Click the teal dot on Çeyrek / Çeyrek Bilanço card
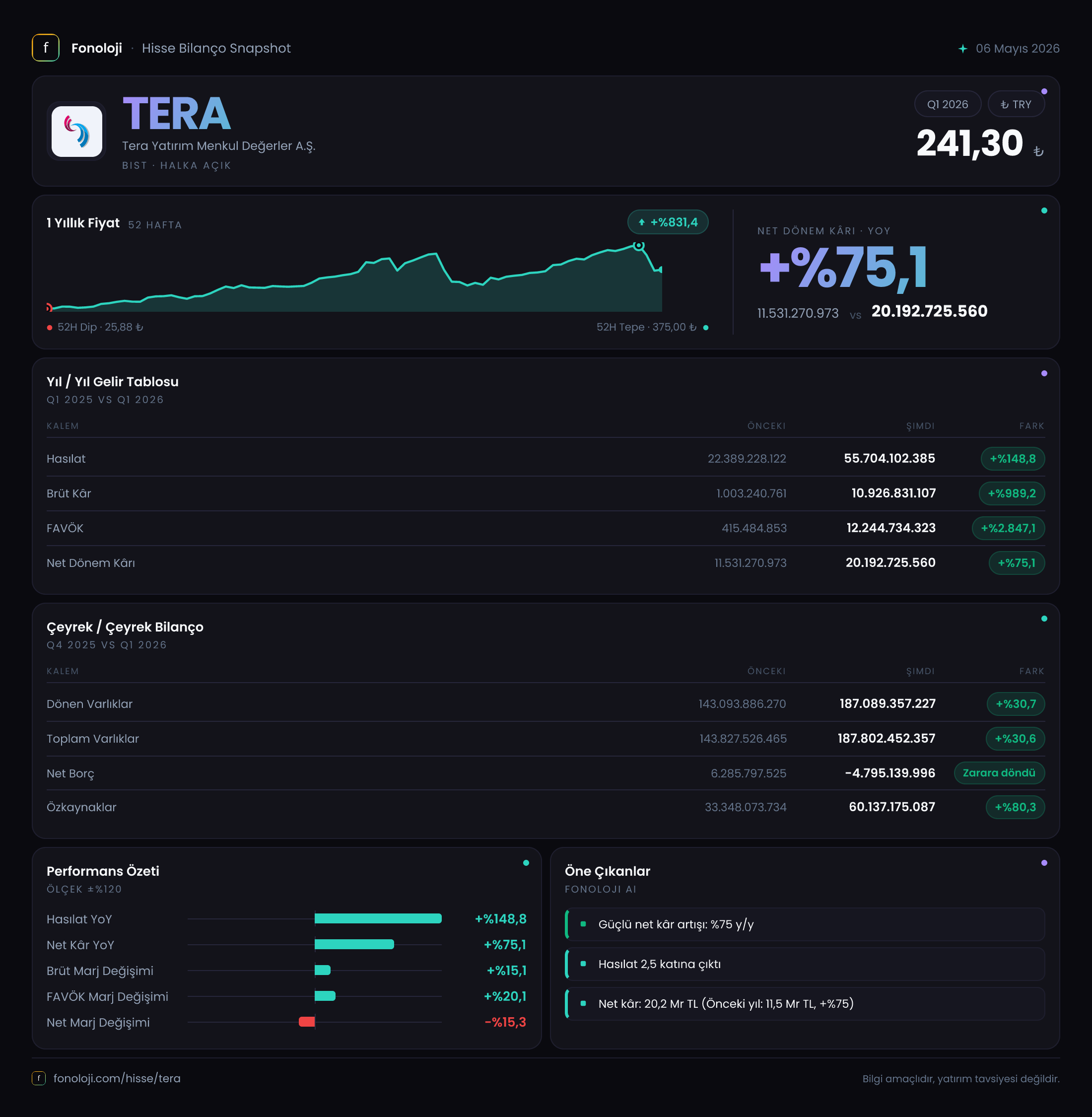Image resolution: width=1092 pixels, height=1117 pixels. click(x=1044, y=619)
